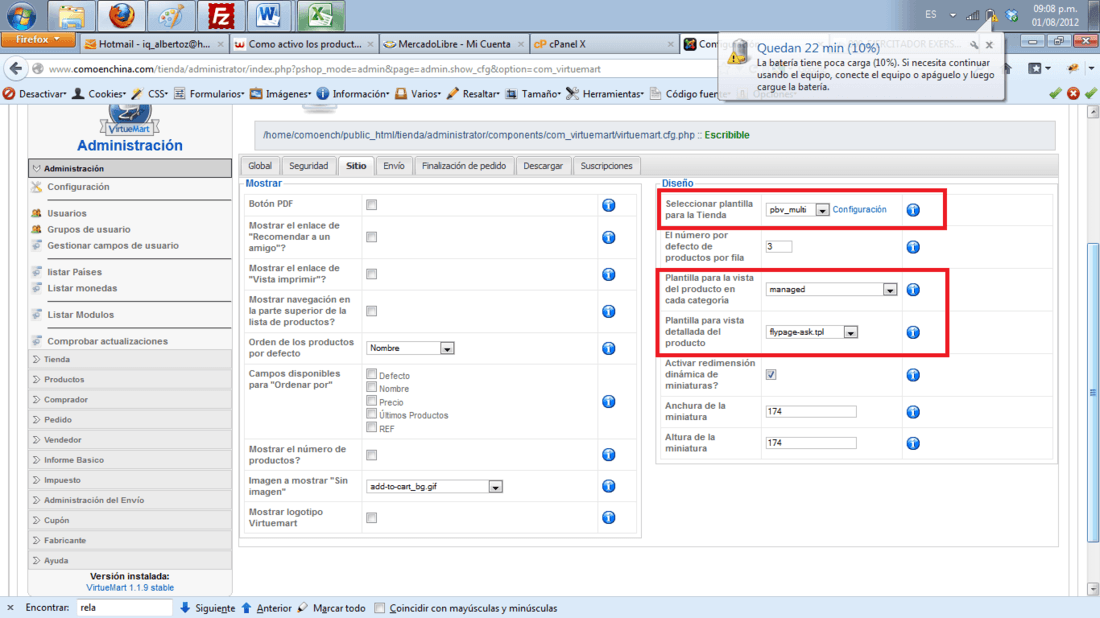
Task: Open the add-to-cart_bg.gif image dropdown
Action: [434, 486]
